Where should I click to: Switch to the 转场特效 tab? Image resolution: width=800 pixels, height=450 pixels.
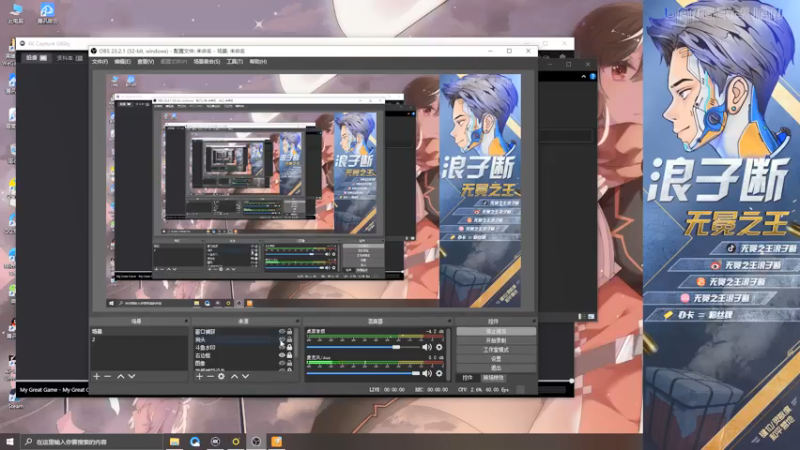point(493,378)
